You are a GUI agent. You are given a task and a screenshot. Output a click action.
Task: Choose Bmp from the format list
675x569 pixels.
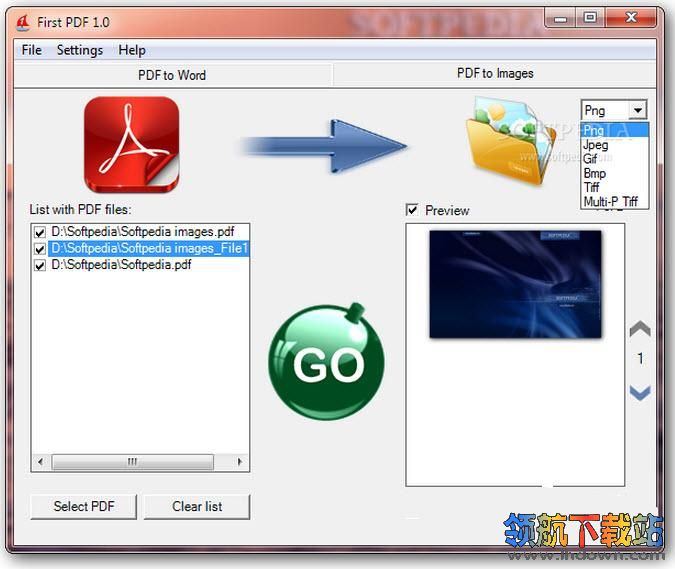(x=614, y=173)
